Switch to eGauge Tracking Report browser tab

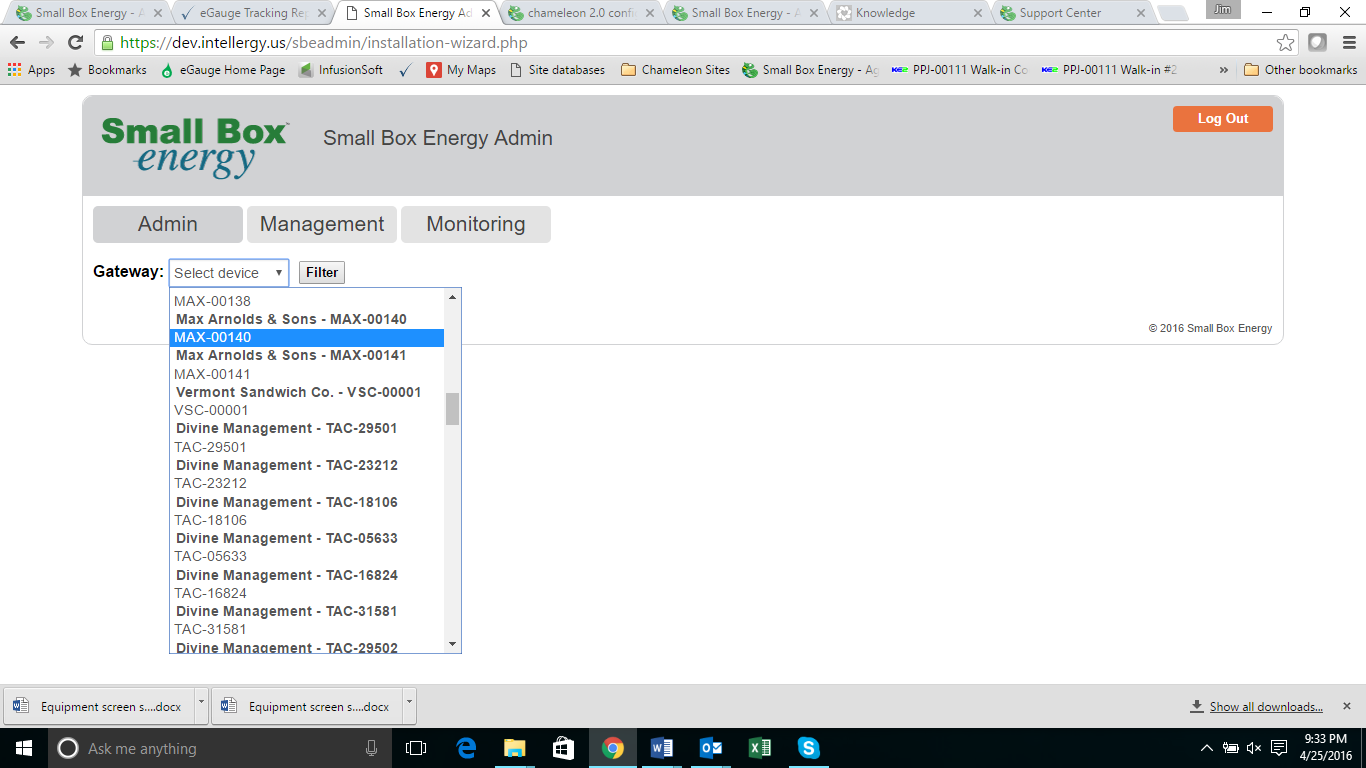click(250, 13)
